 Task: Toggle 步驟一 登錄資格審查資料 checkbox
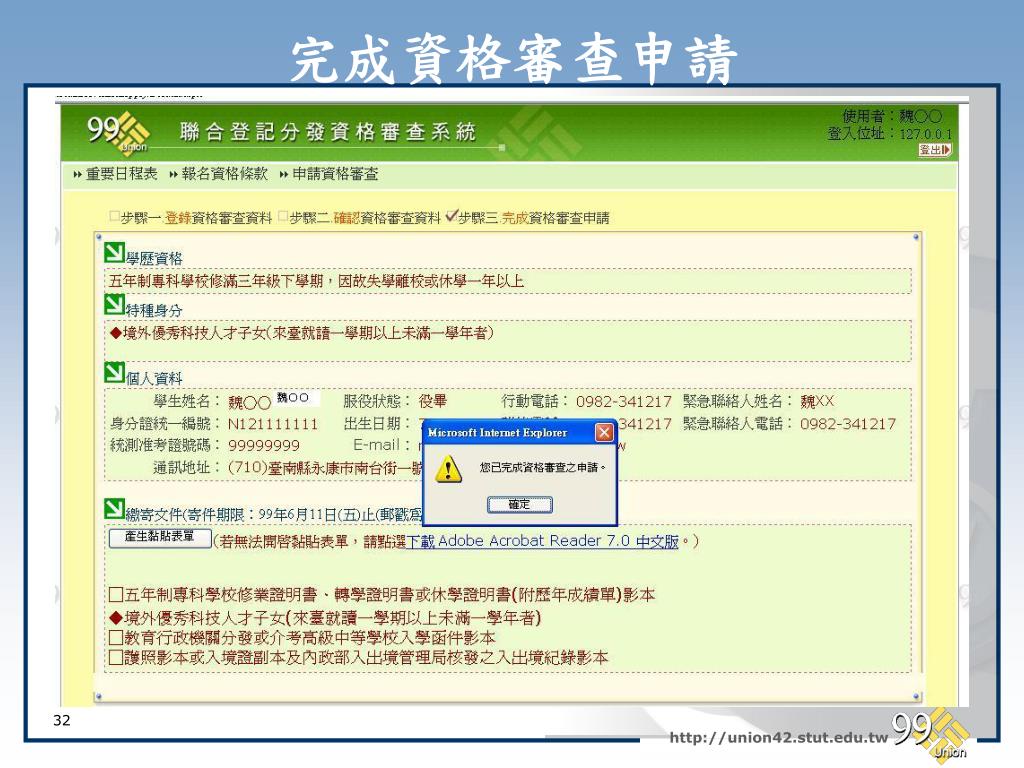115,216
